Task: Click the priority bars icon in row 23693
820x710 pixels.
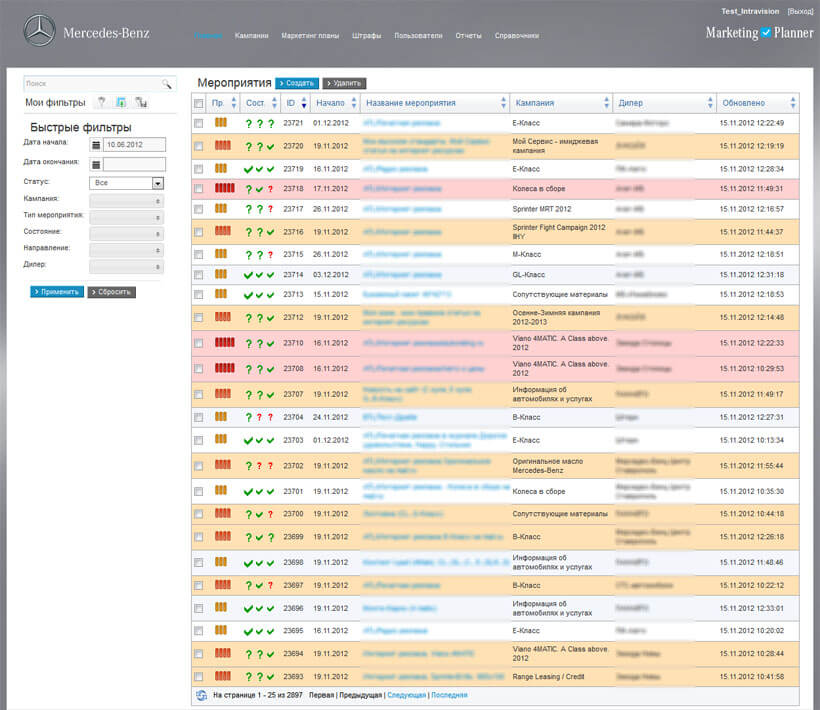Action: 223,675
